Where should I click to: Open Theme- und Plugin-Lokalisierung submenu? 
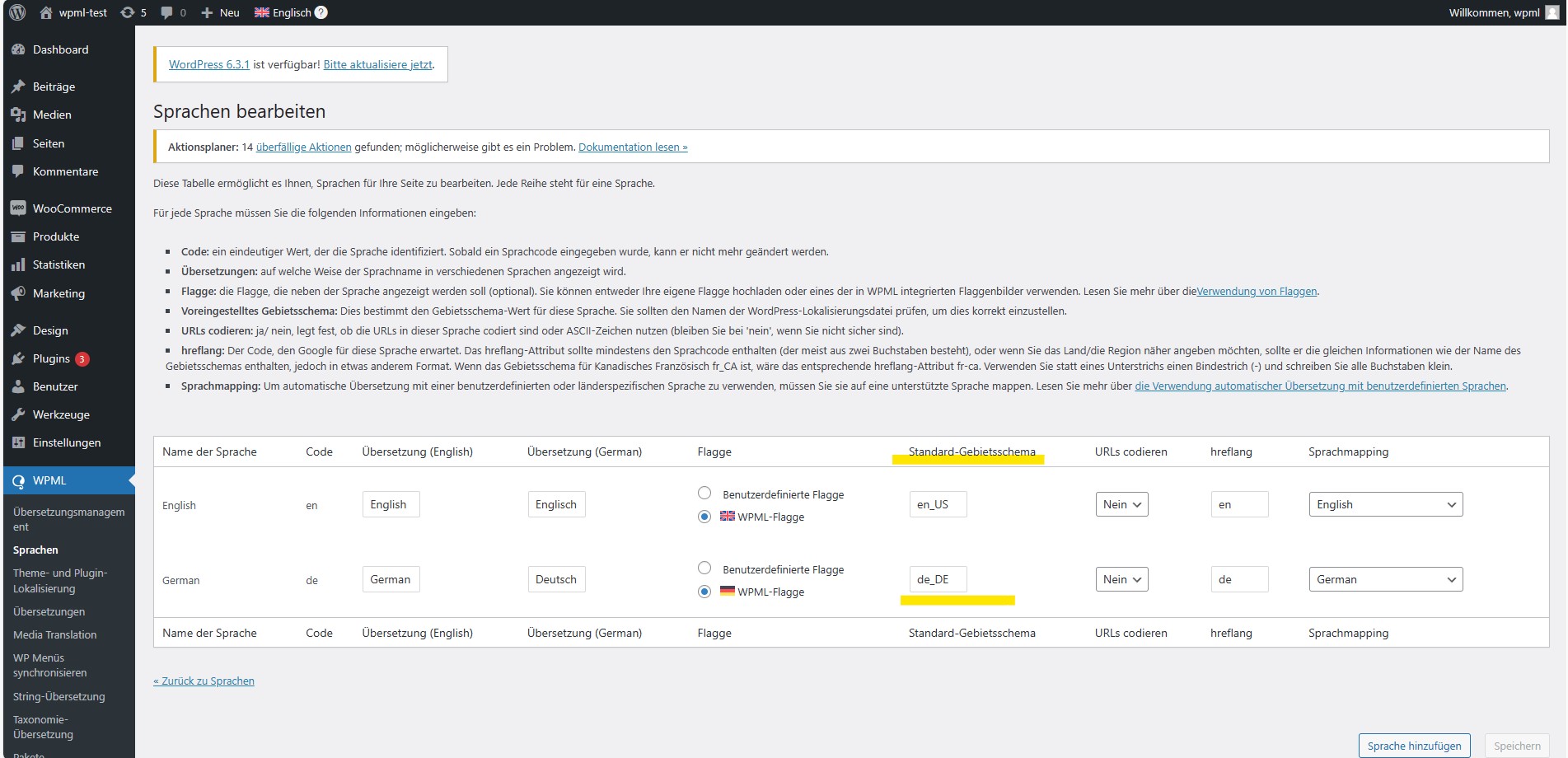(x=59, y=581)
